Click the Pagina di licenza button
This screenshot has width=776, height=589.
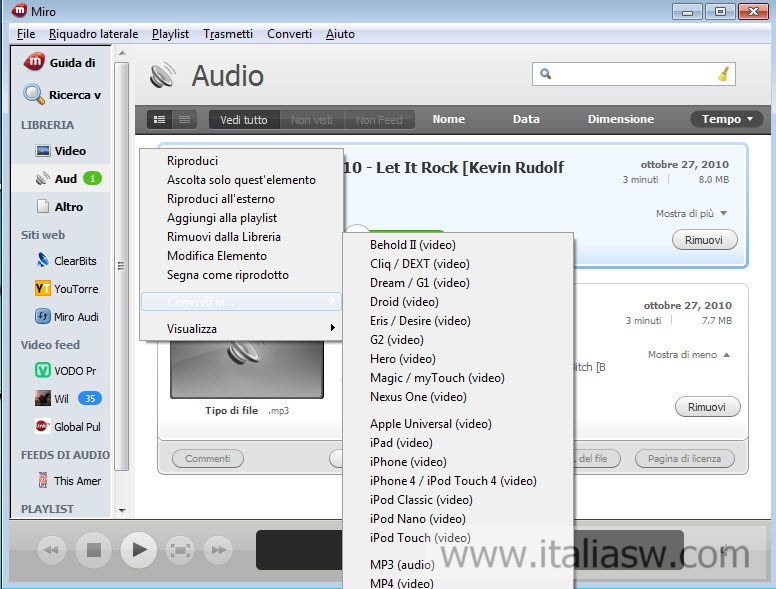(684, 458)
